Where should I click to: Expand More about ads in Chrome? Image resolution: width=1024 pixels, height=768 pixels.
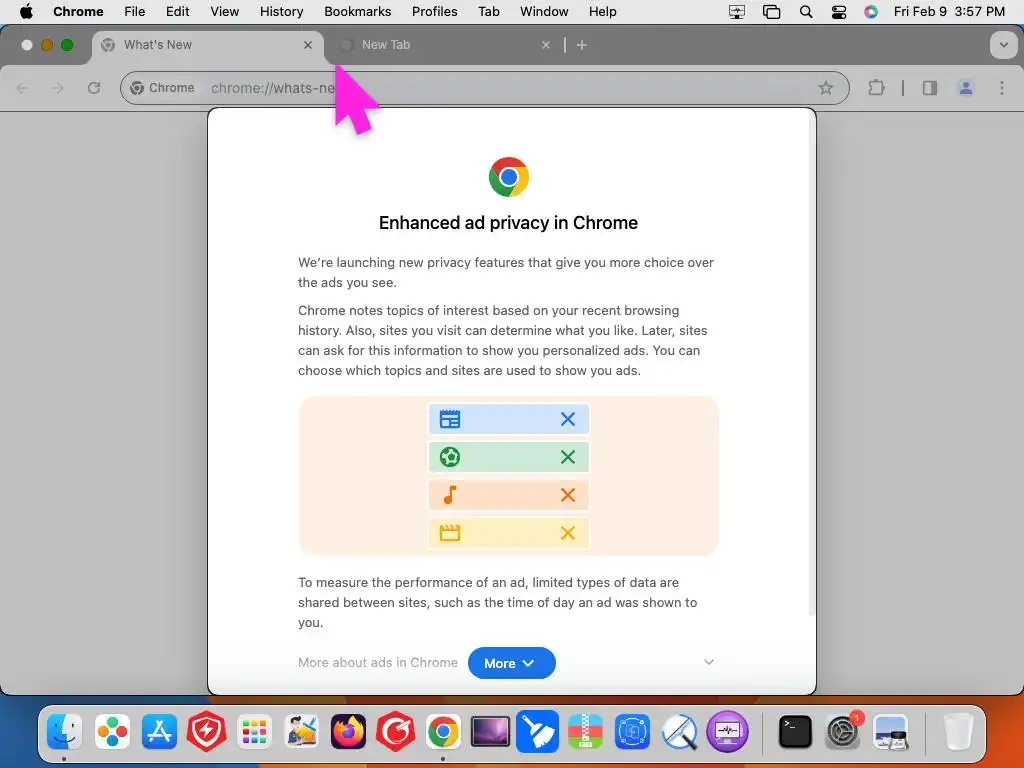tap(709, 662)
